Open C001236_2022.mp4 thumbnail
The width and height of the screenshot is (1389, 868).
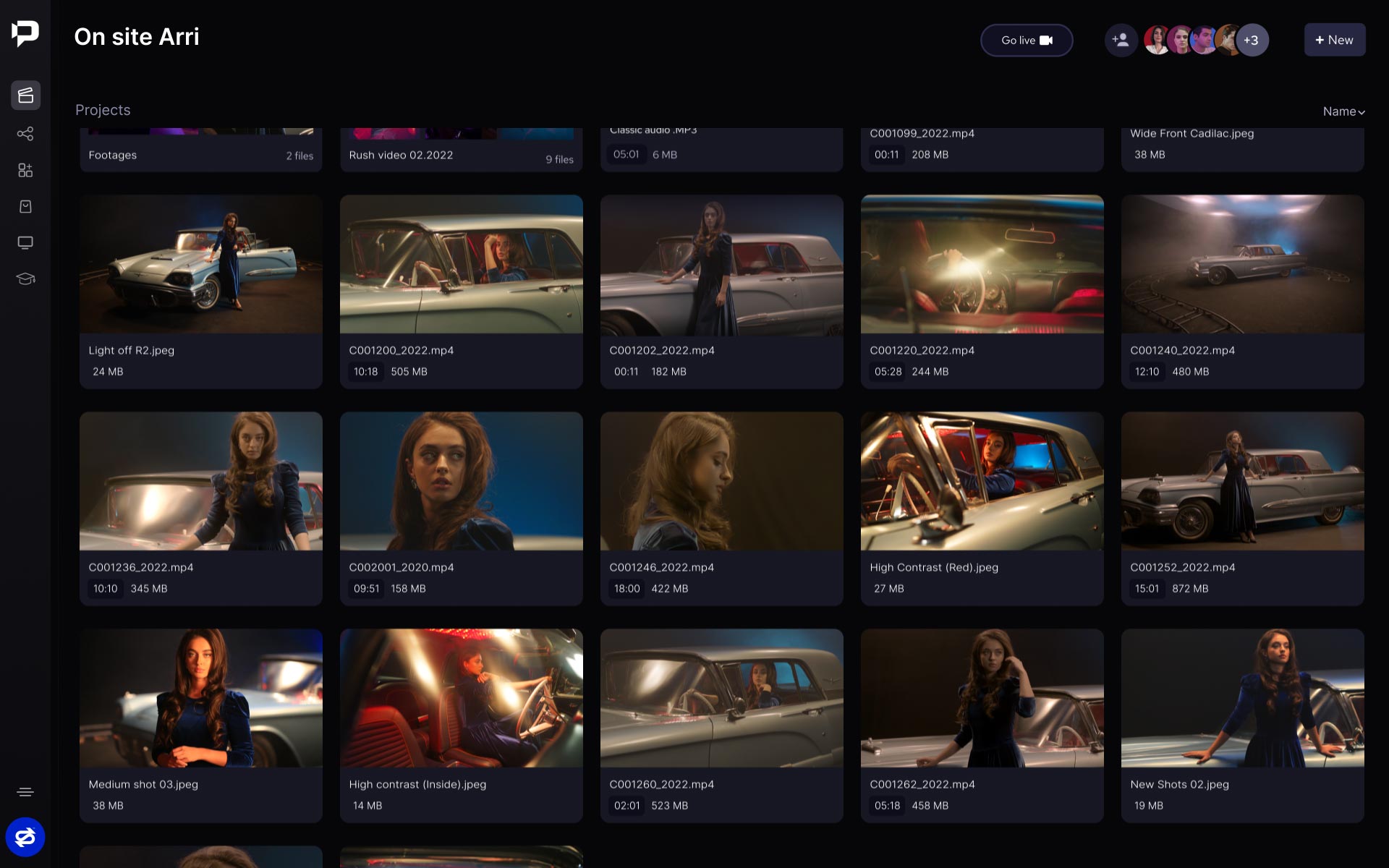[201, 481]
